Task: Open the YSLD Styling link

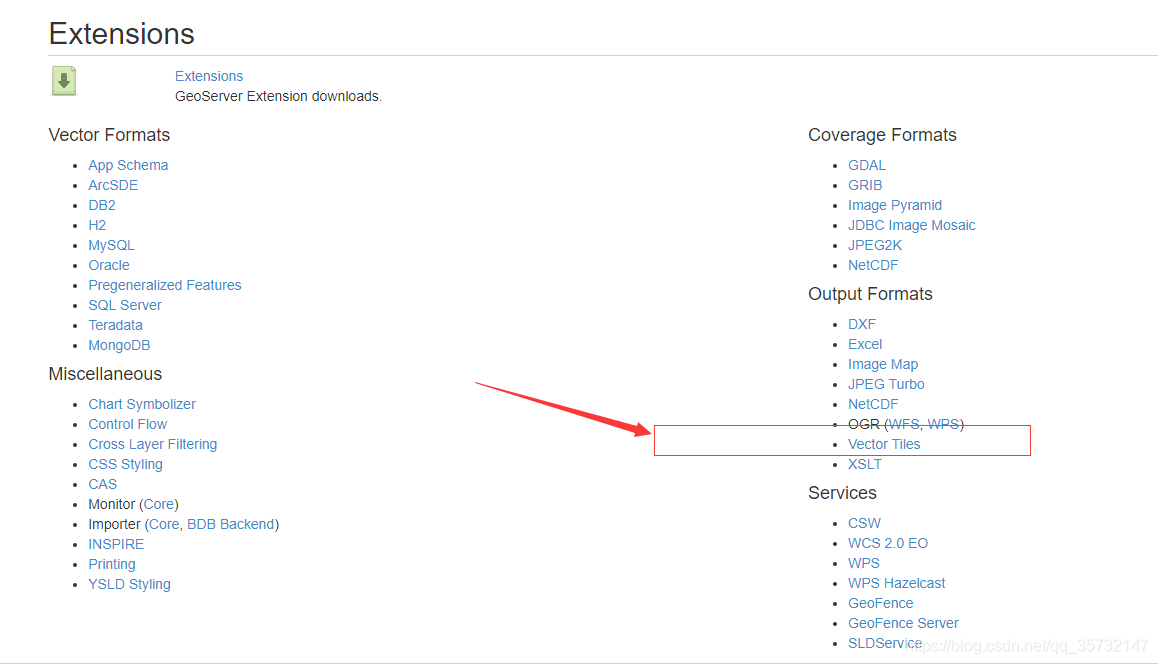Action: (x=129, y=583)
